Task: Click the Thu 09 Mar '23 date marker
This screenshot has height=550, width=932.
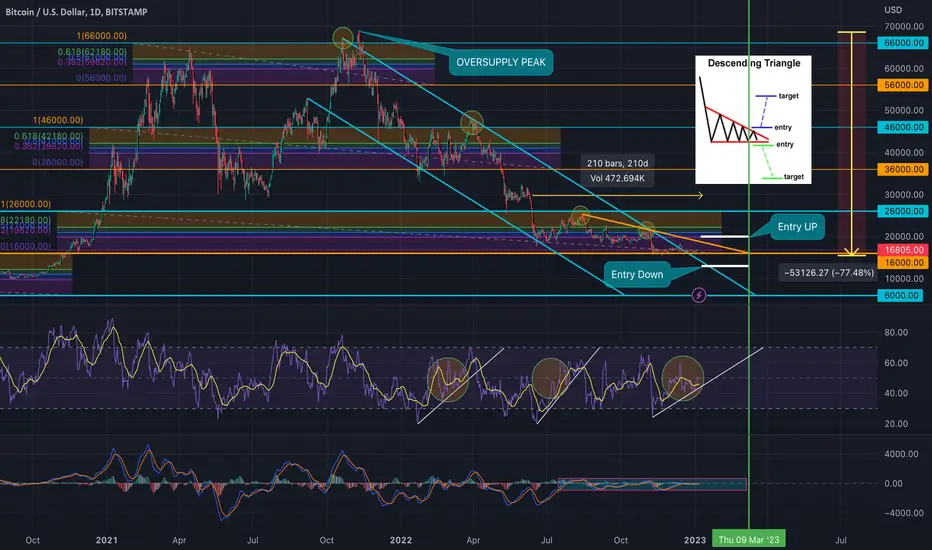Action: click(x=749, y=539)
